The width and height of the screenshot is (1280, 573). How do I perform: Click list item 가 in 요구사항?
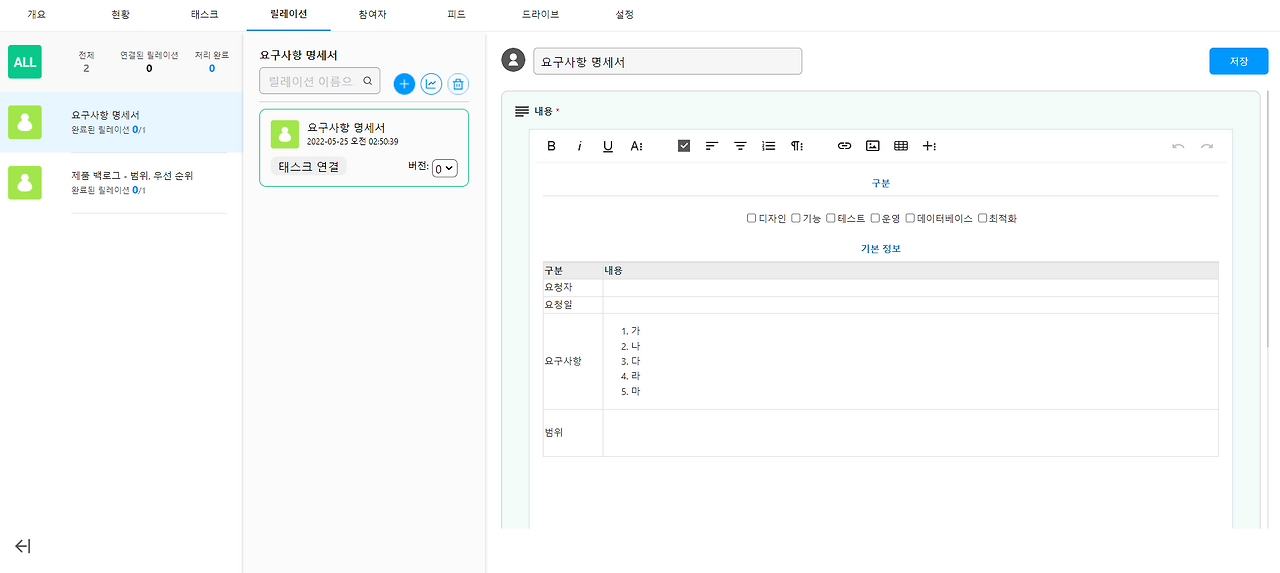(x=636, y=331)
